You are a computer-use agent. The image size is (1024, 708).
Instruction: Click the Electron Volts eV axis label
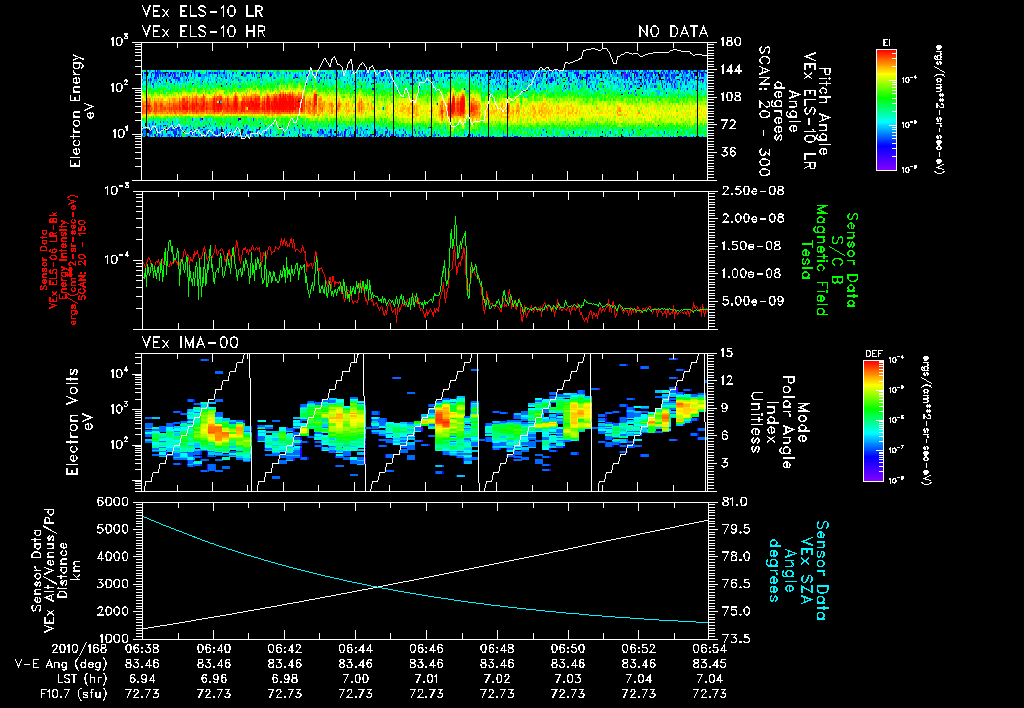(x=80, y=422)
